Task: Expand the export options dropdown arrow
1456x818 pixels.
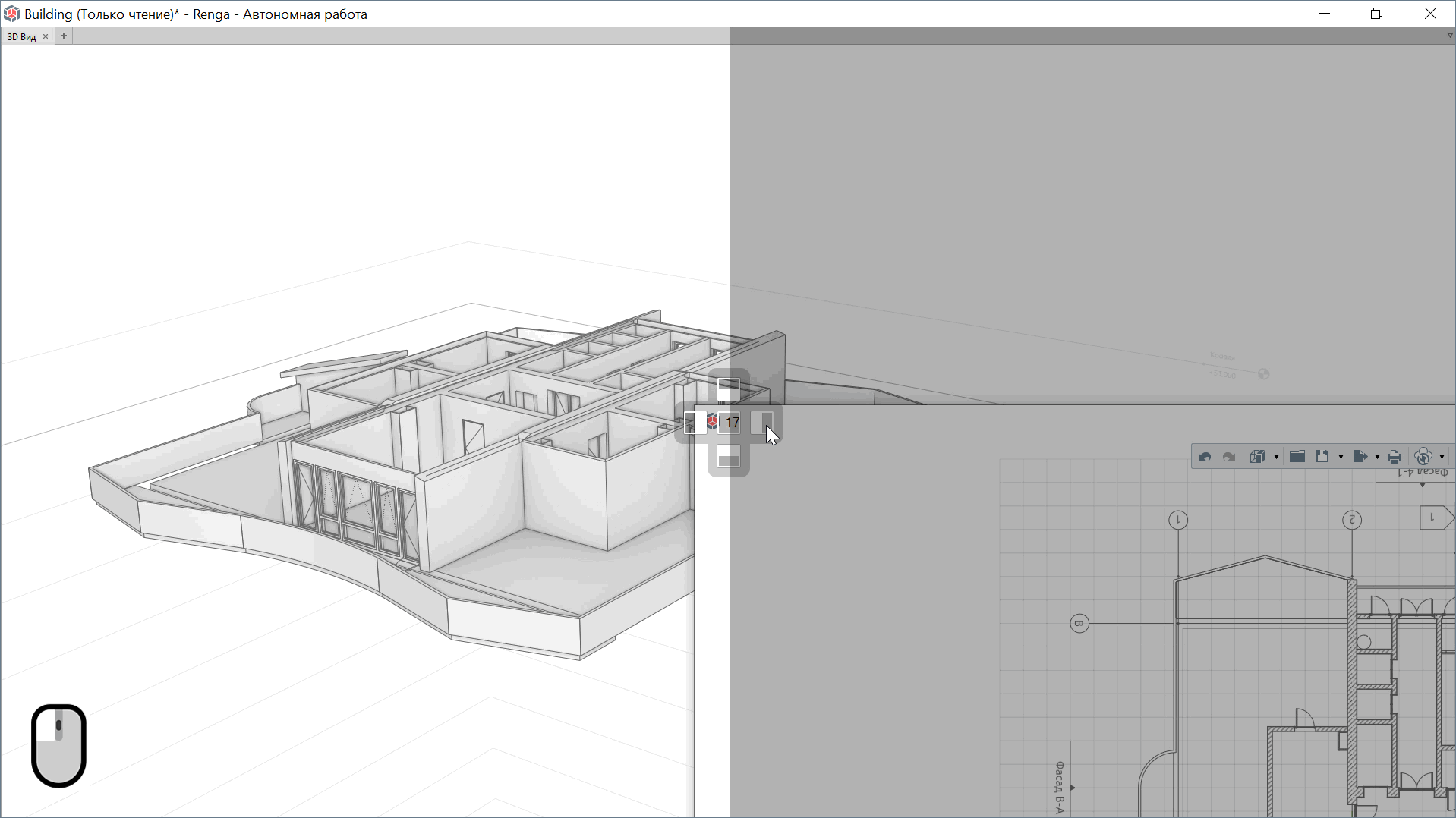Action: 1377,458
